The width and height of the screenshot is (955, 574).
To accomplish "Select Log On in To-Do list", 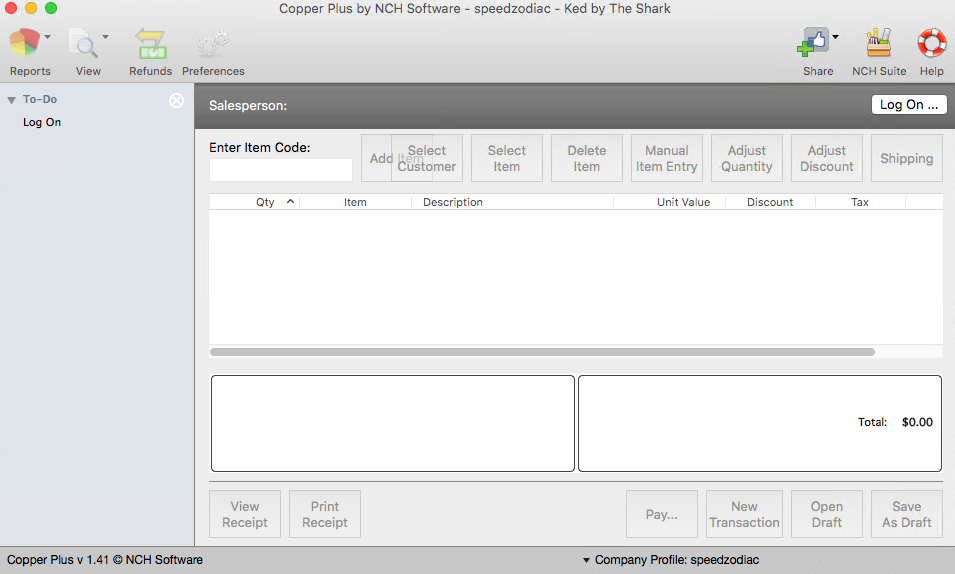I will pyautogui.click(x=42, y=122).
